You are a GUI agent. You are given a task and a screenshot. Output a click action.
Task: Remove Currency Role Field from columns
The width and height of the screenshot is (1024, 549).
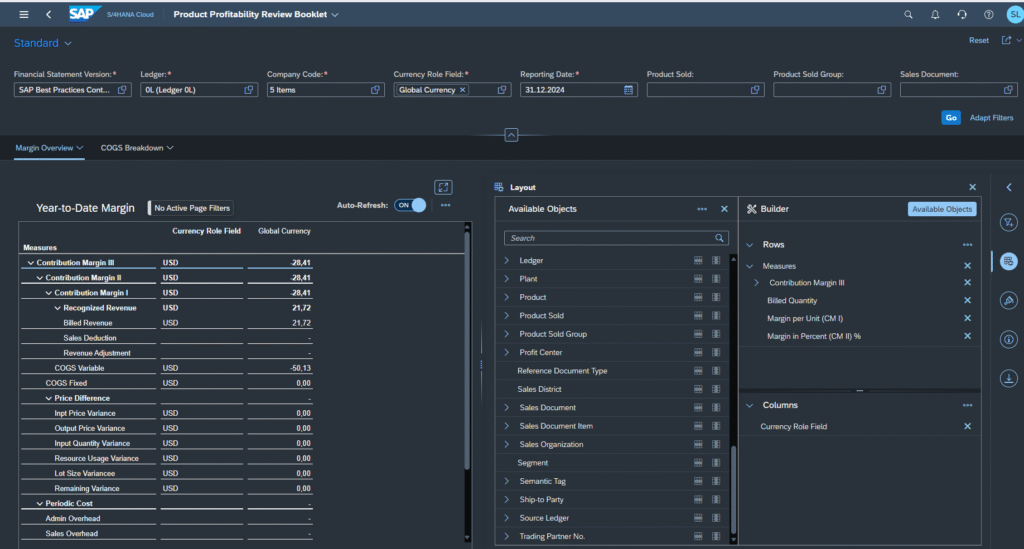[x=967, y=426]
